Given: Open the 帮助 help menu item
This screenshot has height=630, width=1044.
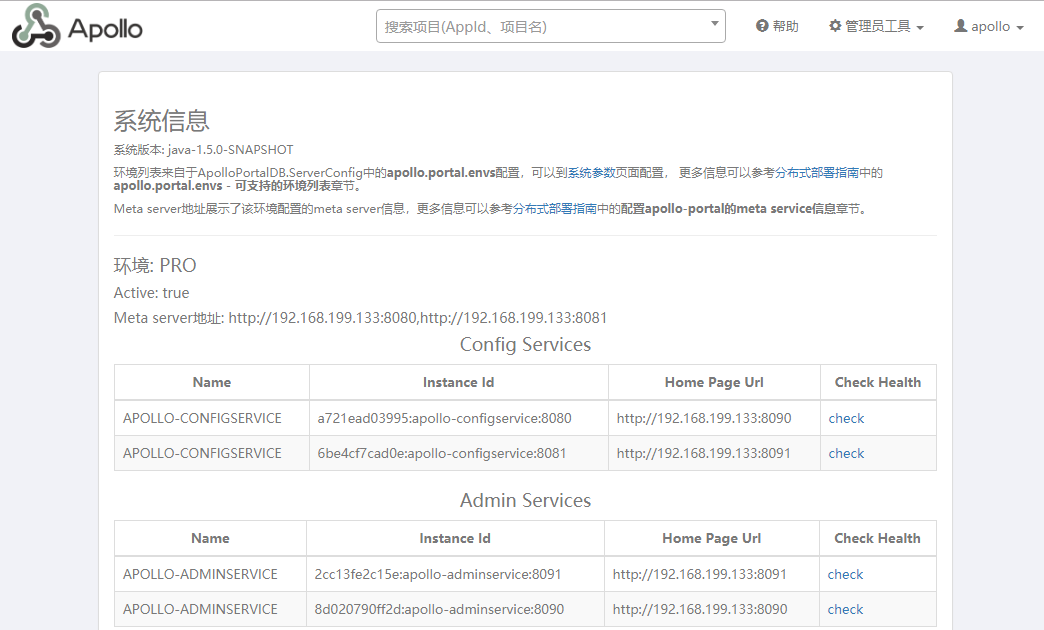Looking at the screenshot, I should [x=777, y=26].
